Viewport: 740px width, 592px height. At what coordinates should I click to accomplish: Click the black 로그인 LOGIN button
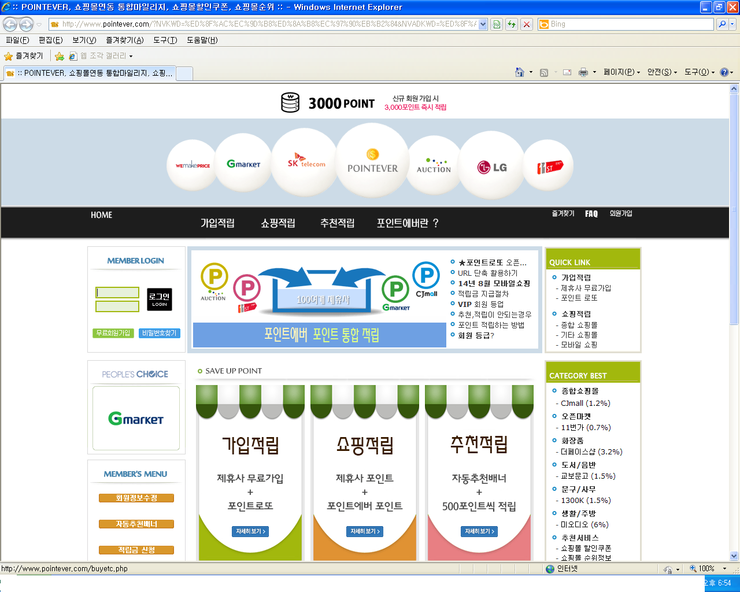pos(159,299)
